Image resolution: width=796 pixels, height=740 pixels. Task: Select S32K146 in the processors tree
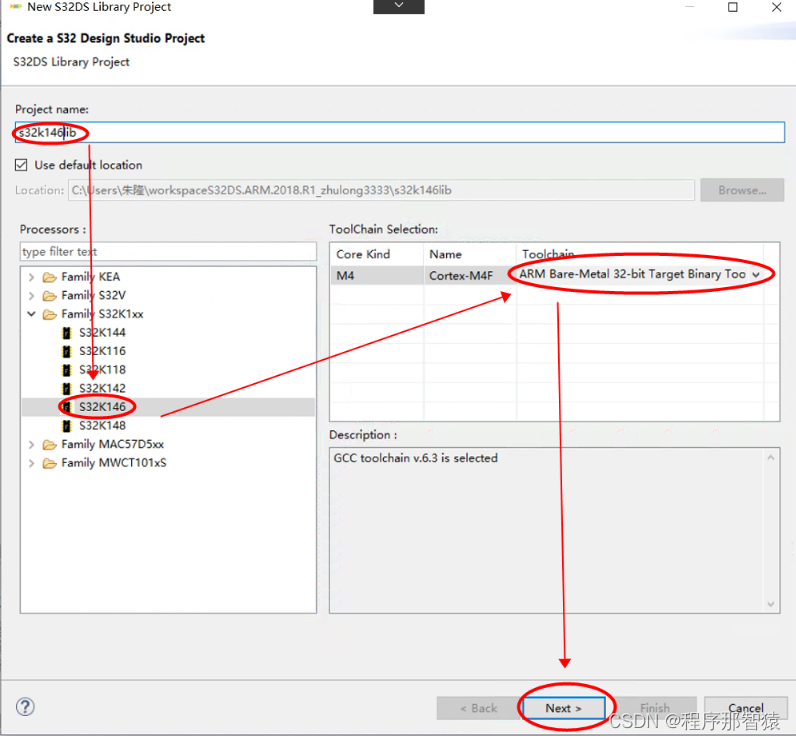click(102, 407)
